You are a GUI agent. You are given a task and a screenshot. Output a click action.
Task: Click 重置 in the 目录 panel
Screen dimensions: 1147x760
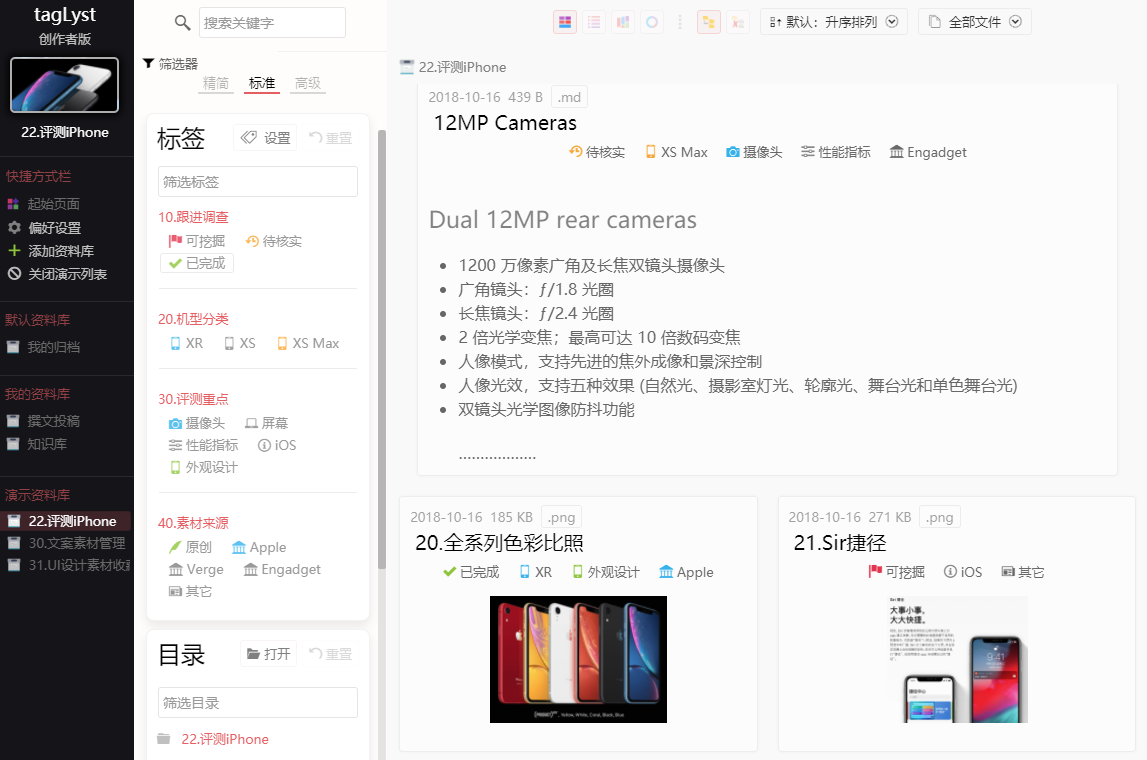pyautogui.click(x=330, y=653)
